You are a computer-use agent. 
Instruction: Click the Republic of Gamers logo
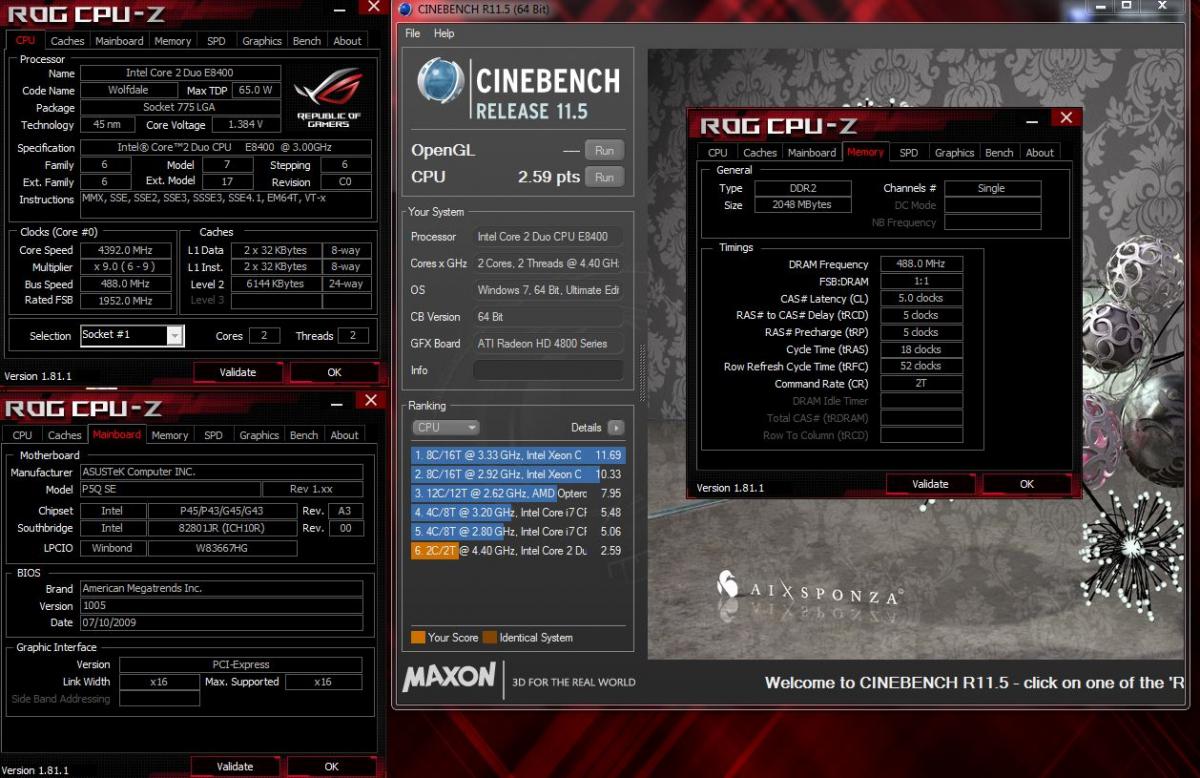[x=329, y=98]
